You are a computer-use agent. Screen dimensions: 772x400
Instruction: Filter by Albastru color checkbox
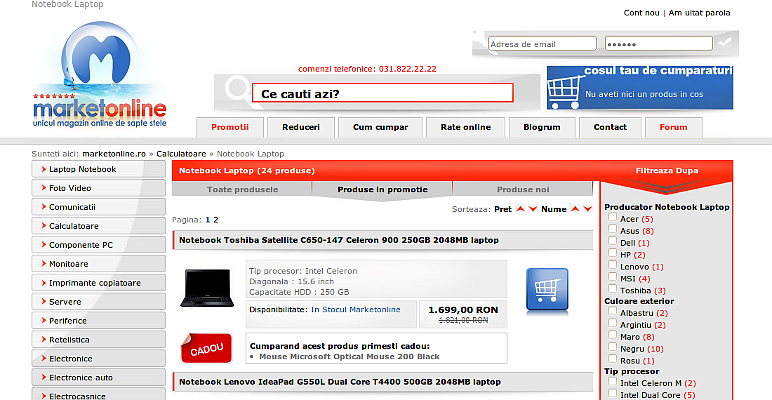click(612, 311)
